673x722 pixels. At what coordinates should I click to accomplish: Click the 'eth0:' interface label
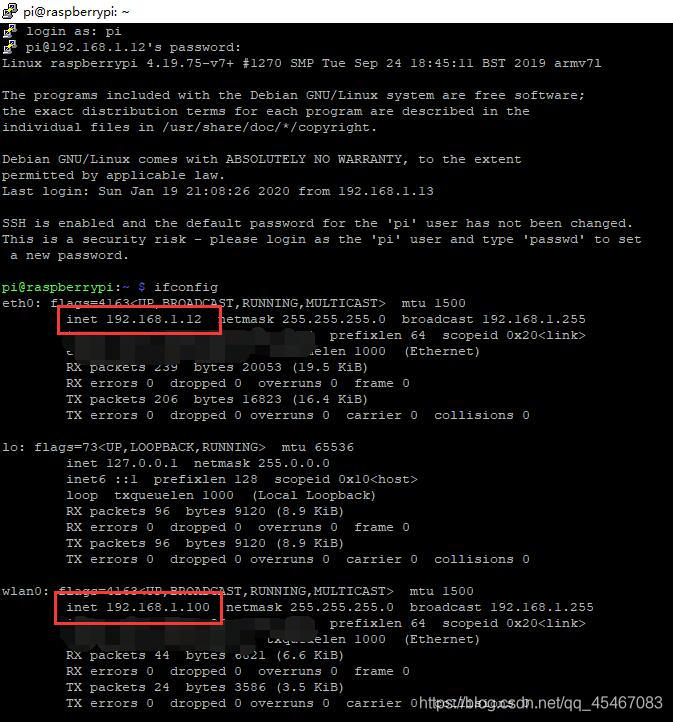click(22, 303)
